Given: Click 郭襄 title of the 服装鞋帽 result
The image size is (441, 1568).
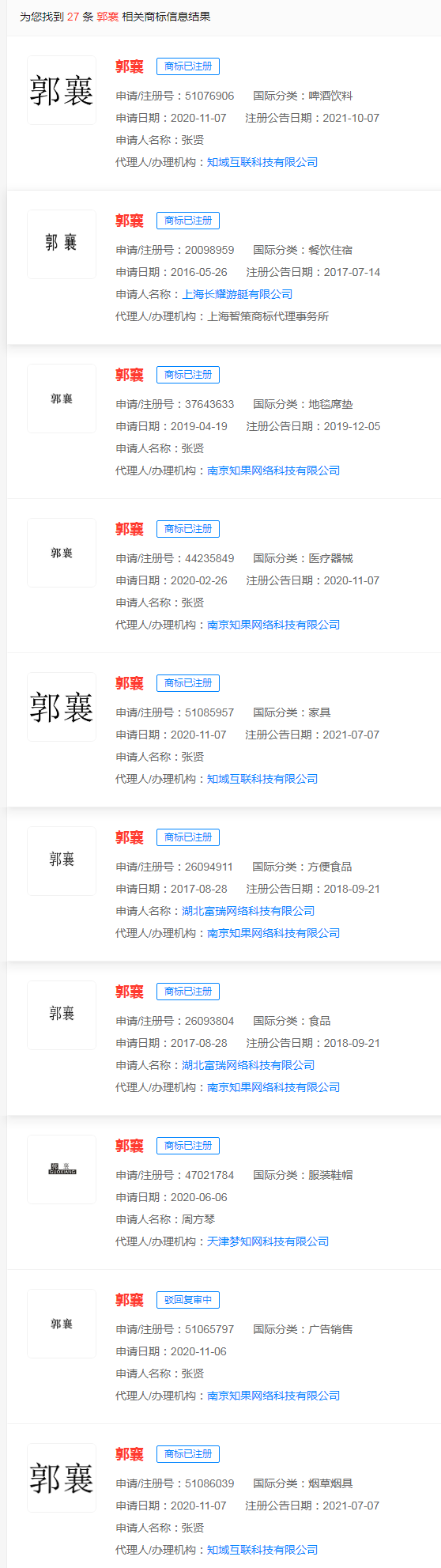Looking at the screenshot, I should click(130, 1146).
